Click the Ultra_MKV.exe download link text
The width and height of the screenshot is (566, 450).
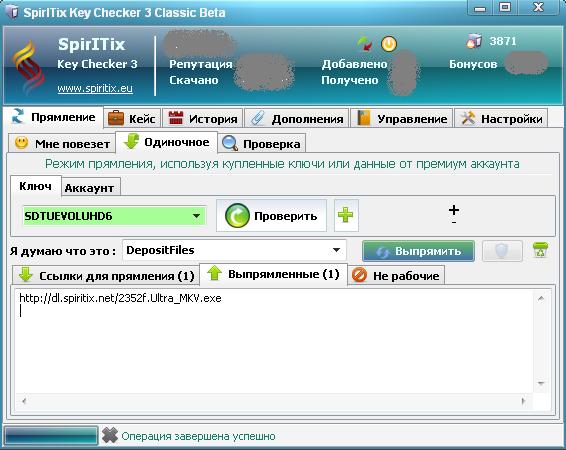[120, 298]
